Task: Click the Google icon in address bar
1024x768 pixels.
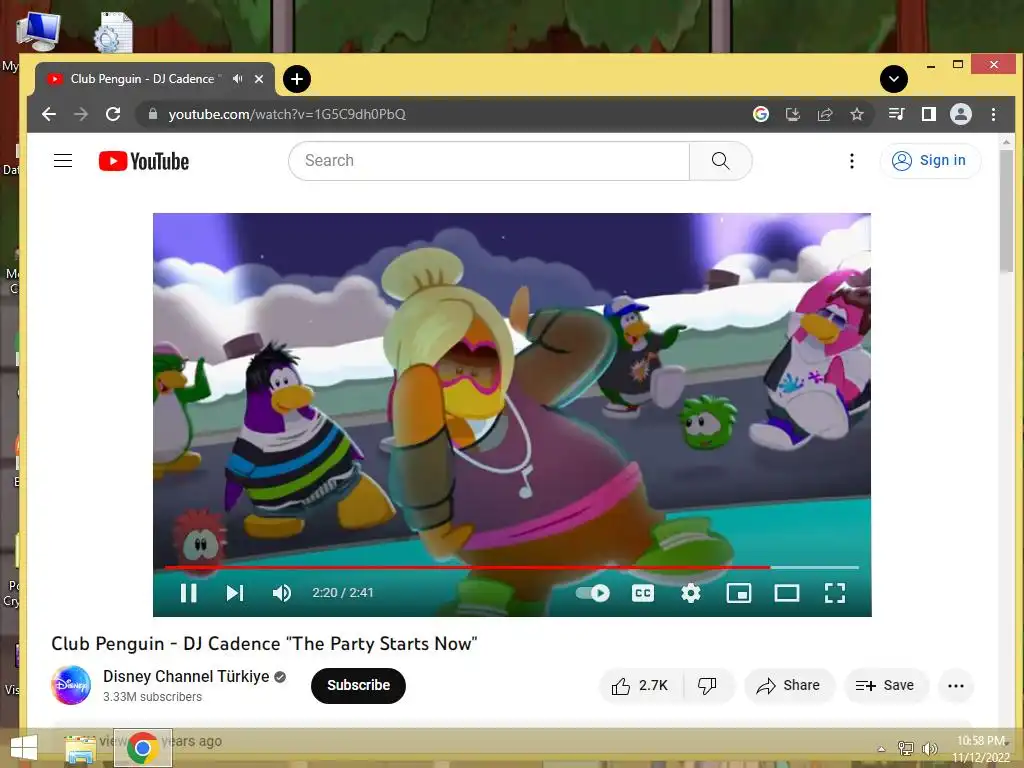Action: [x=761, y=114]
